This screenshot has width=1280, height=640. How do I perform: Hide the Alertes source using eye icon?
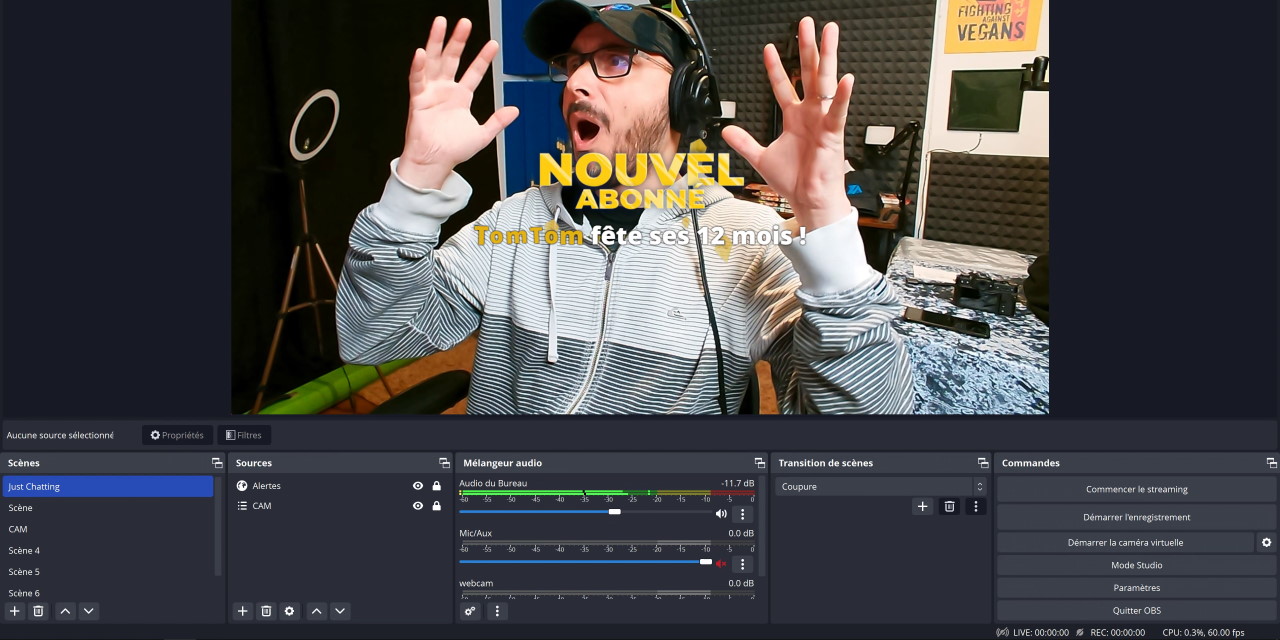pyautogui.click(x=418, y=486)
